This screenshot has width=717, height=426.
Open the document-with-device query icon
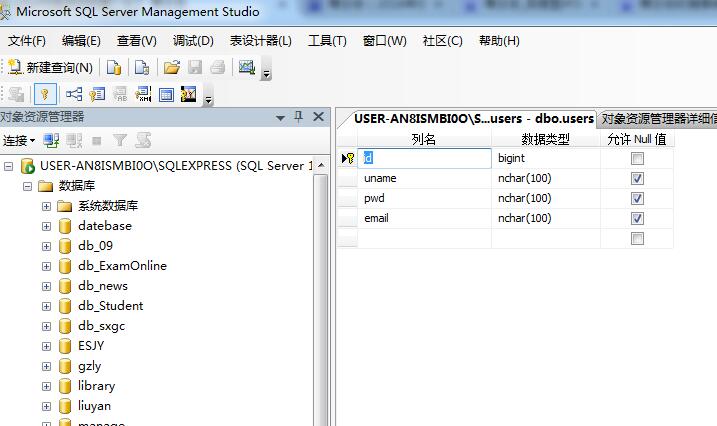(142, 68)
